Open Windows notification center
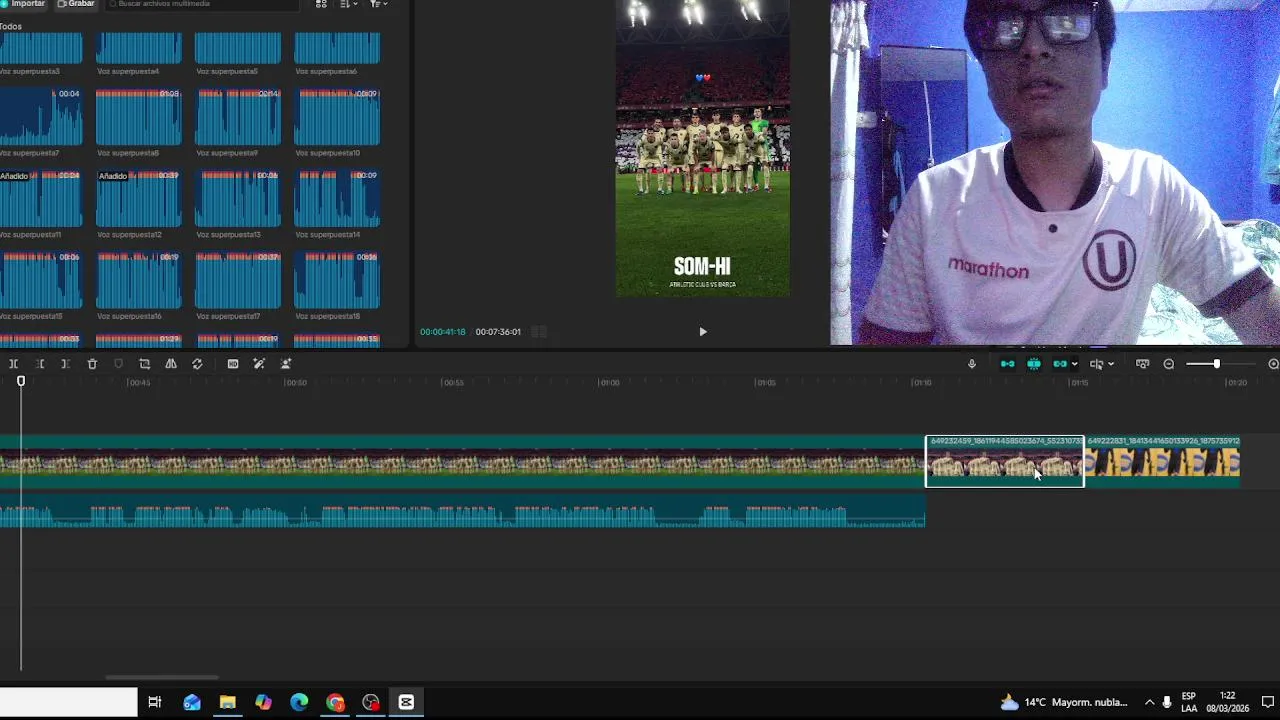Viewport: 1280px width, 720px height. tap(1267, 702)
